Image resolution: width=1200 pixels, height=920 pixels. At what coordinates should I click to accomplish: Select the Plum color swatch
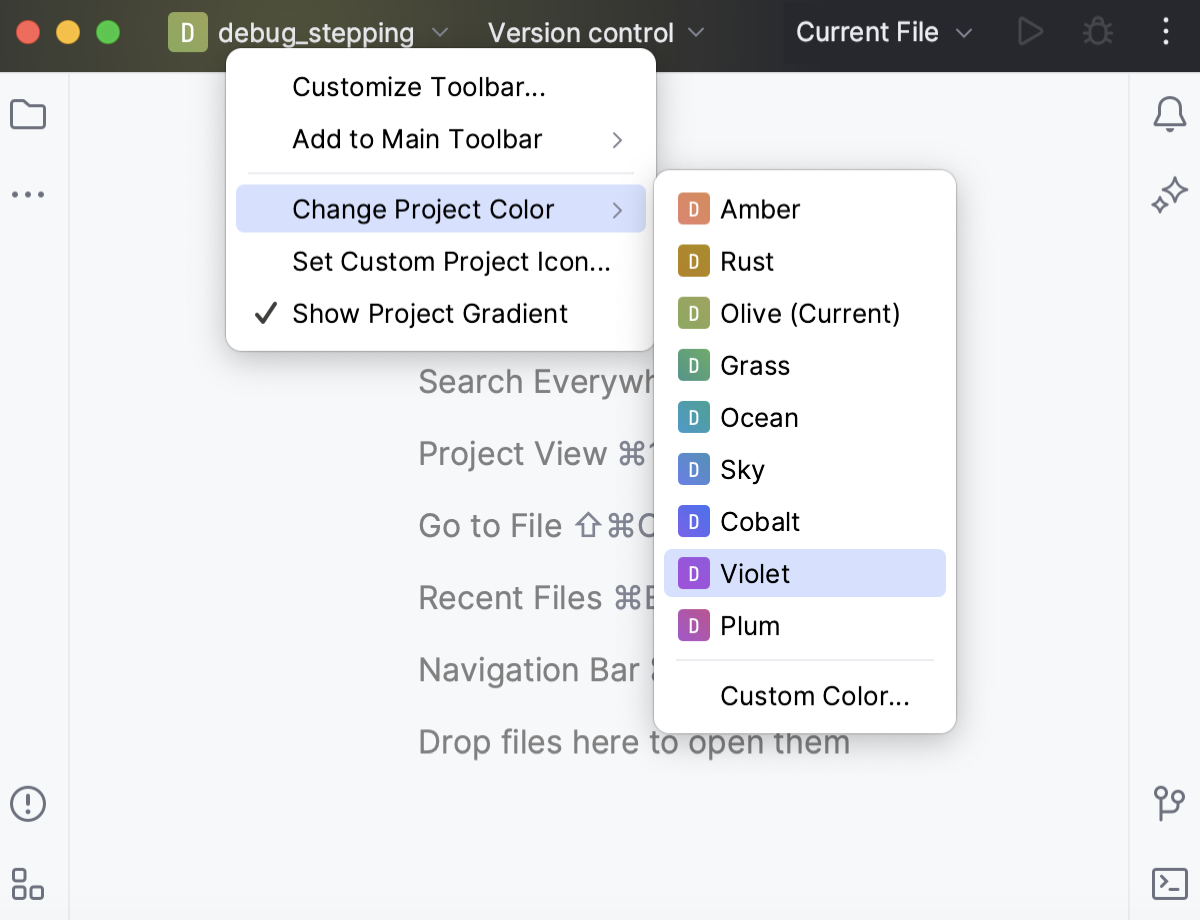tap(750, 625)
